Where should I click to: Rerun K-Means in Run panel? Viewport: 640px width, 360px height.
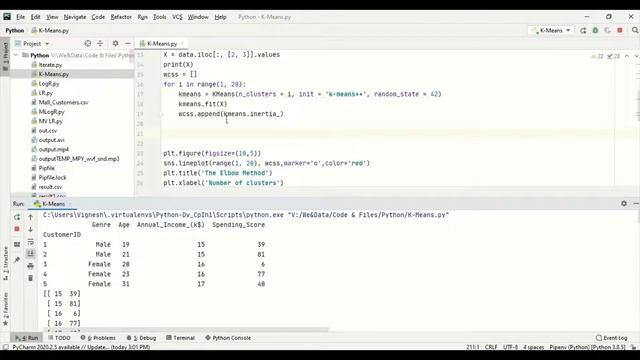pyautogui.click(x=17, y=217)
